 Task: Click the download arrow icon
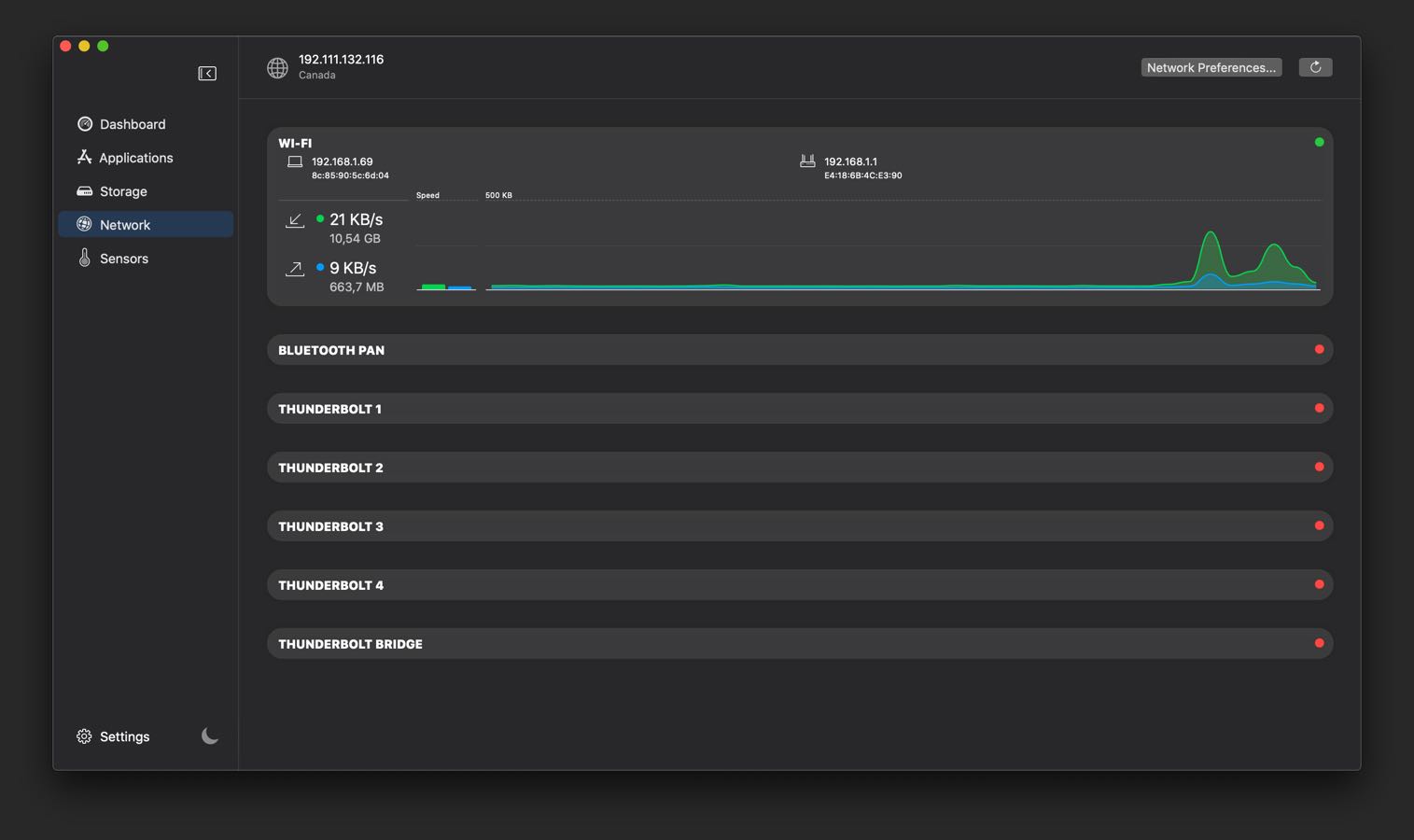coord(295,220)
